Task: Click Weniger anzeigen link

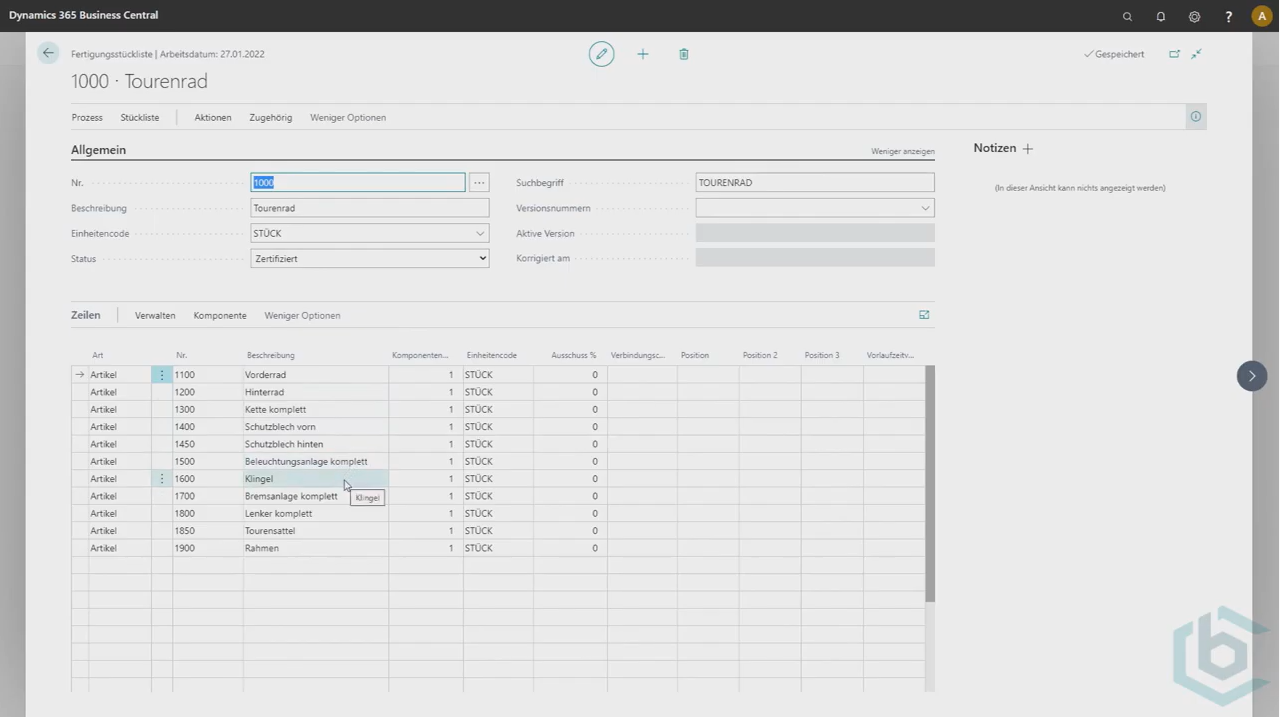Action: [x=903, y=152]
